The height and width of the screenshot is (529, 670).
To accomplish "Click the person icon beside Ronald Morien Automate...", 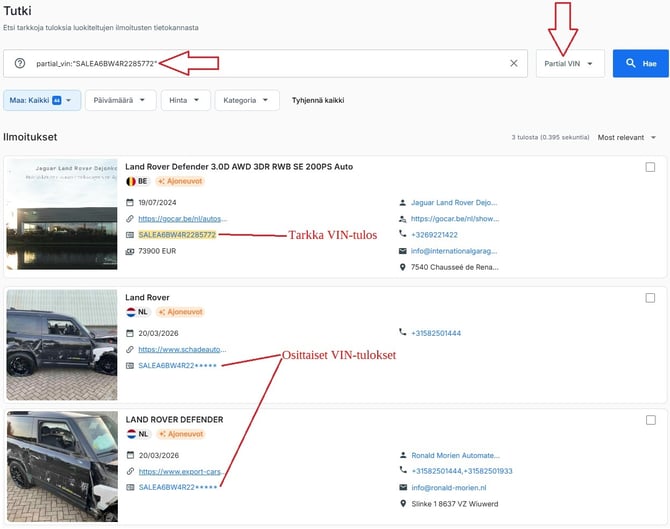I will (403, 455).
